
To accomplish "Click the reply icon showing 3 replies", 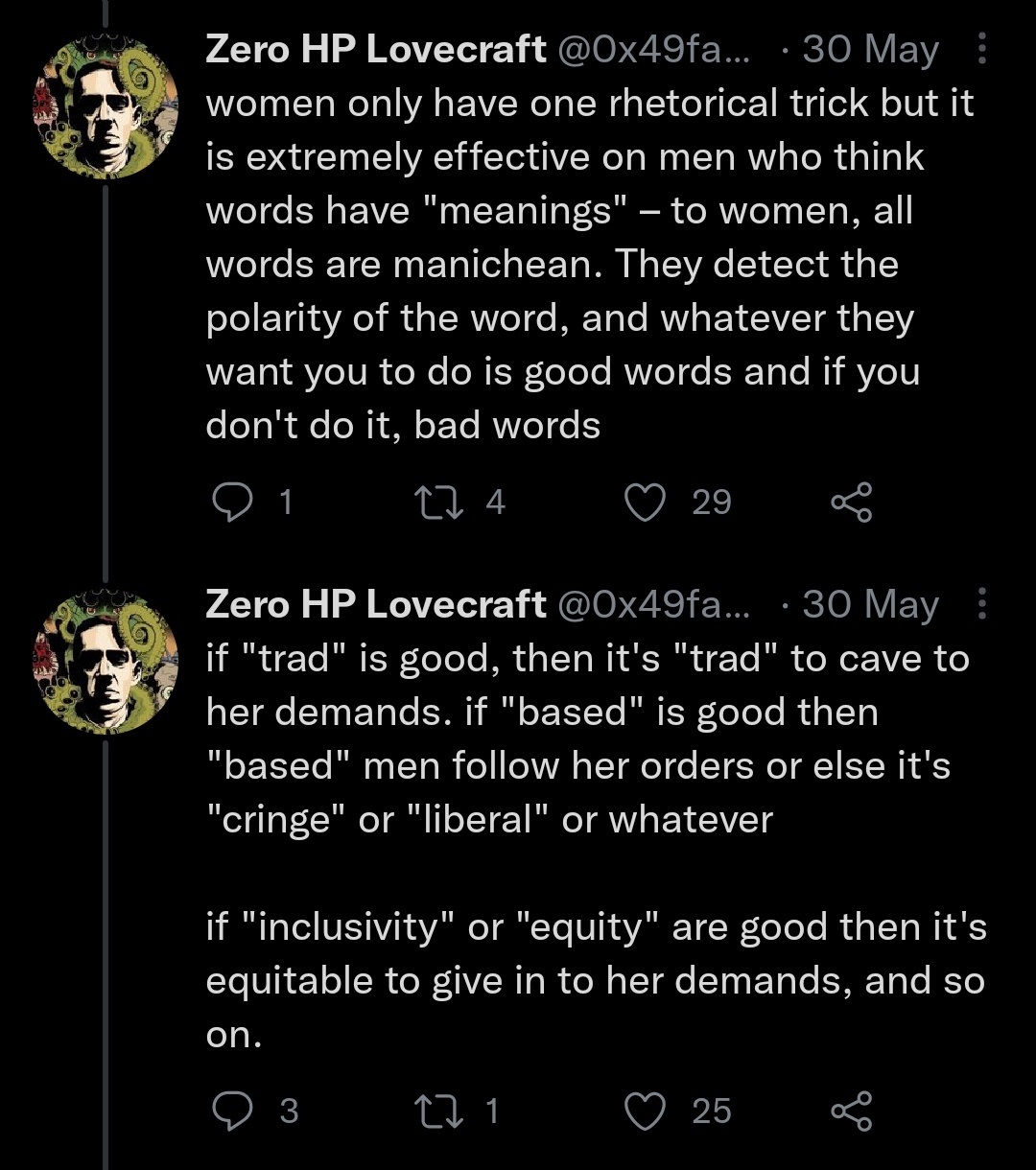I will pos(229,1110).
